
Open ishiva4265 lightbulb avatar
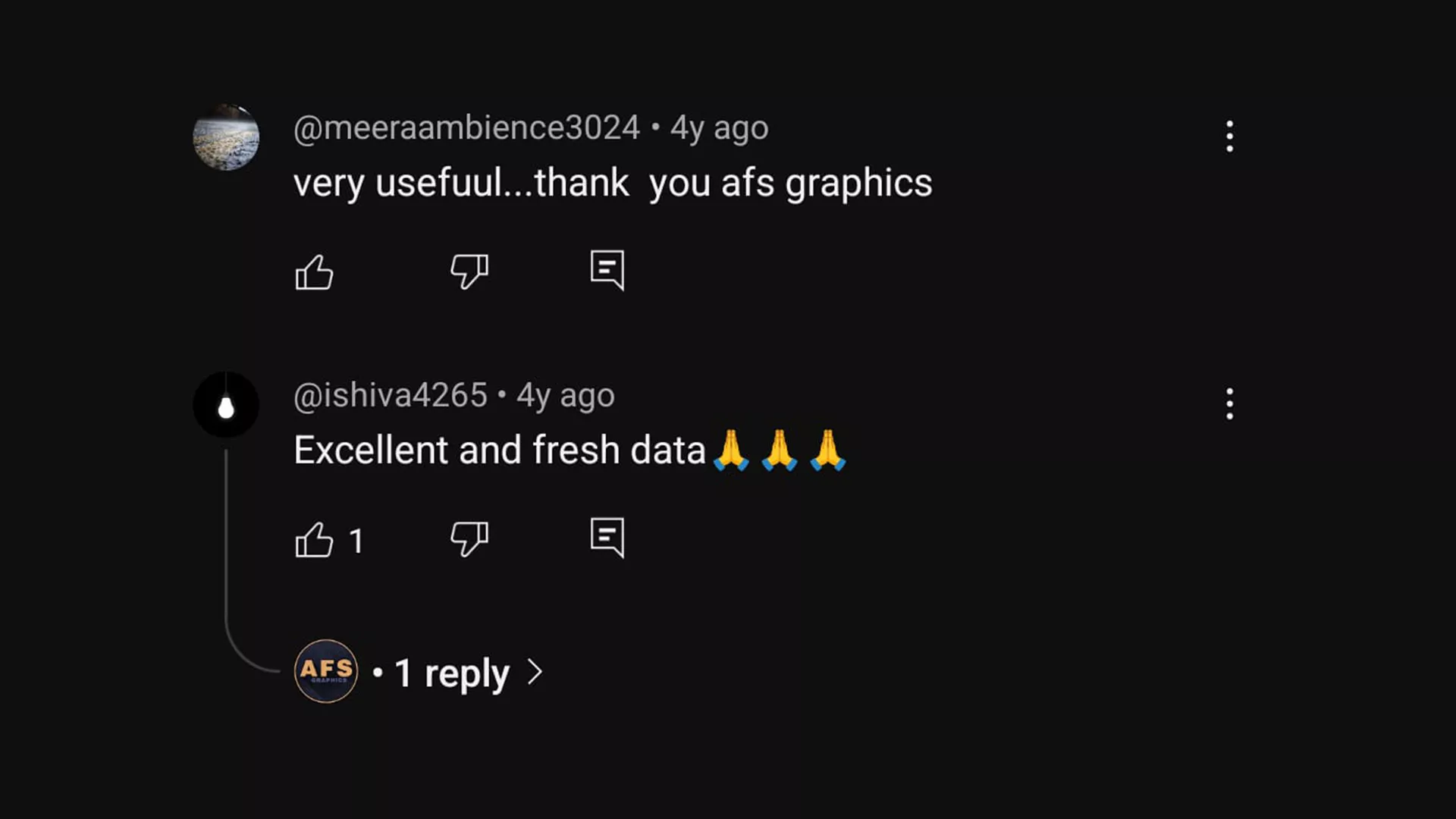coord(226,404)
